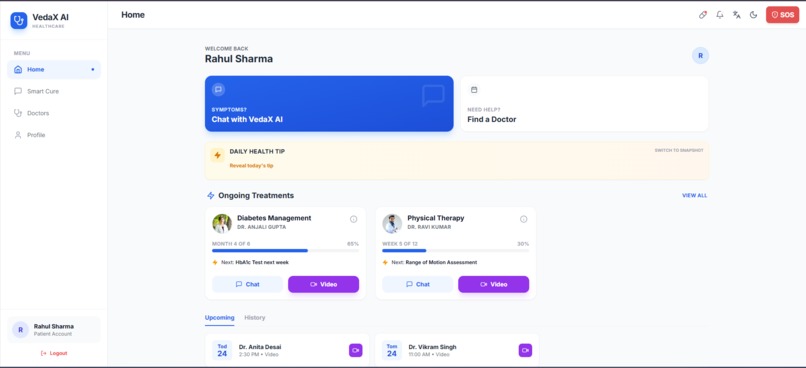Open Smart Cure in the sidebar
The height and width of the screenshot is (368, 806).
coord(54,91)
